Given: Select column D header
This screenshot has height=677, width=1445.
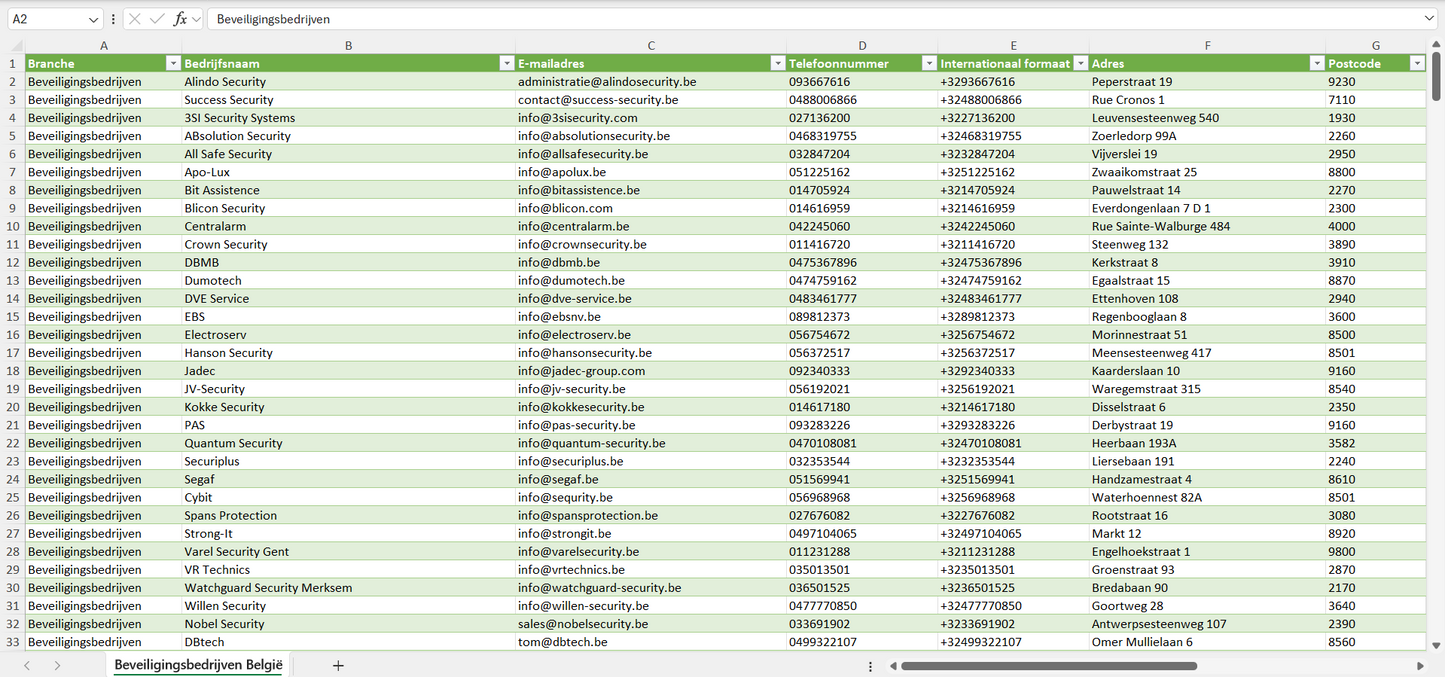Looking at the screenshot, I should click(x=862, y=46).
